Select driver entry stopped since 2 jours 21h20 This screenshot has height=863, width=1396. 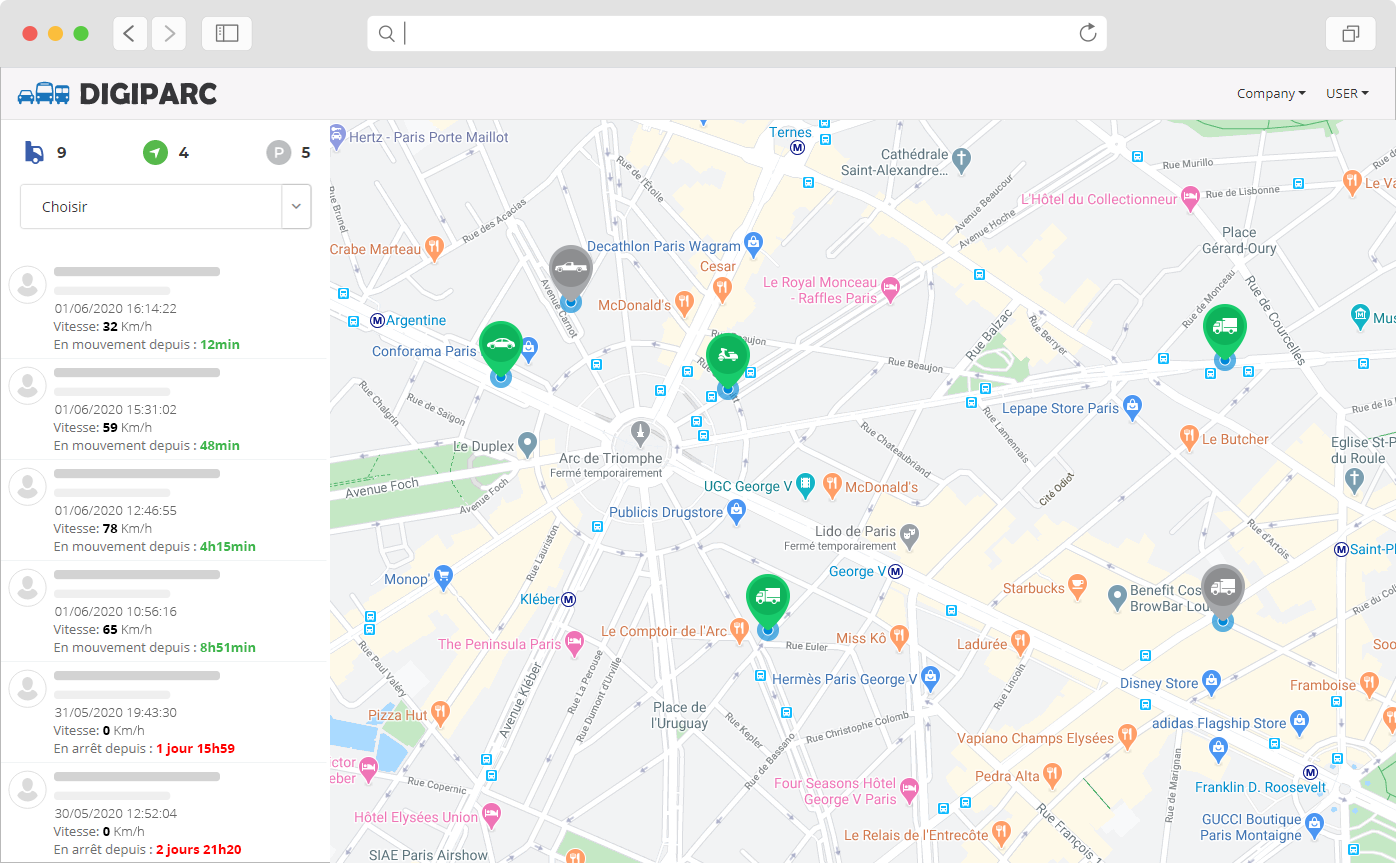(165, 812)
